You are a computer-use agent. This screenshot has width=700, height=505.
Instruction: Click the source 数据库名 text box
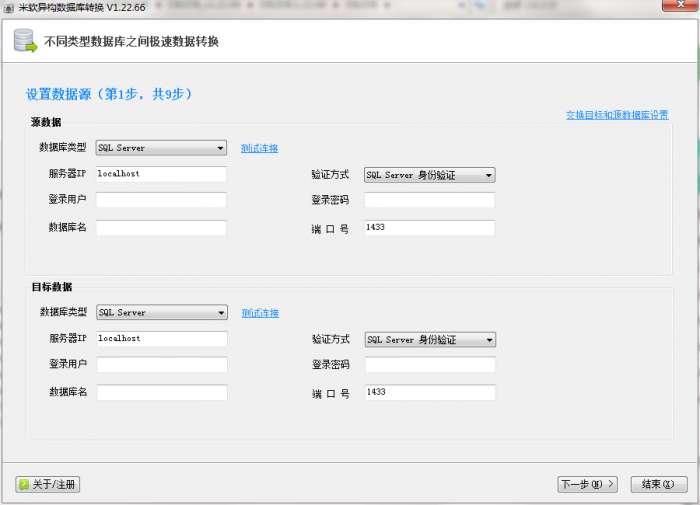coord(161,228)
